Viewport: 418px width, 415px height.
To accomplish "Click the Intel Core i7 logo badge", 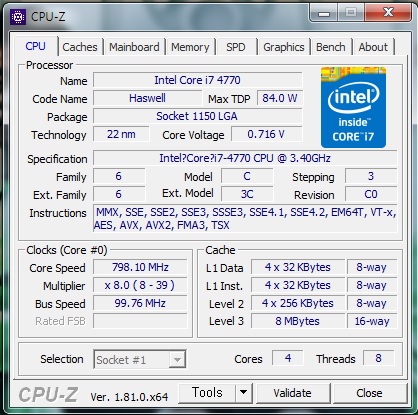I will [353, 107].
